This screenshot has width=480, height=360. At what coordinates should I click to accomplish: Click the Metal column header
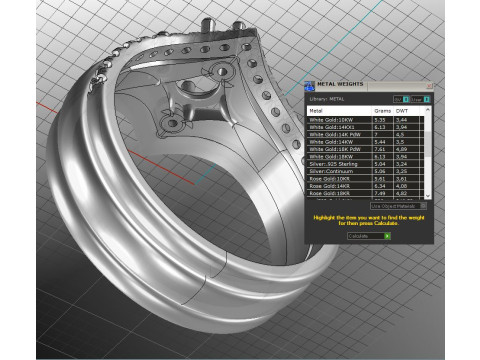[339, 111]
